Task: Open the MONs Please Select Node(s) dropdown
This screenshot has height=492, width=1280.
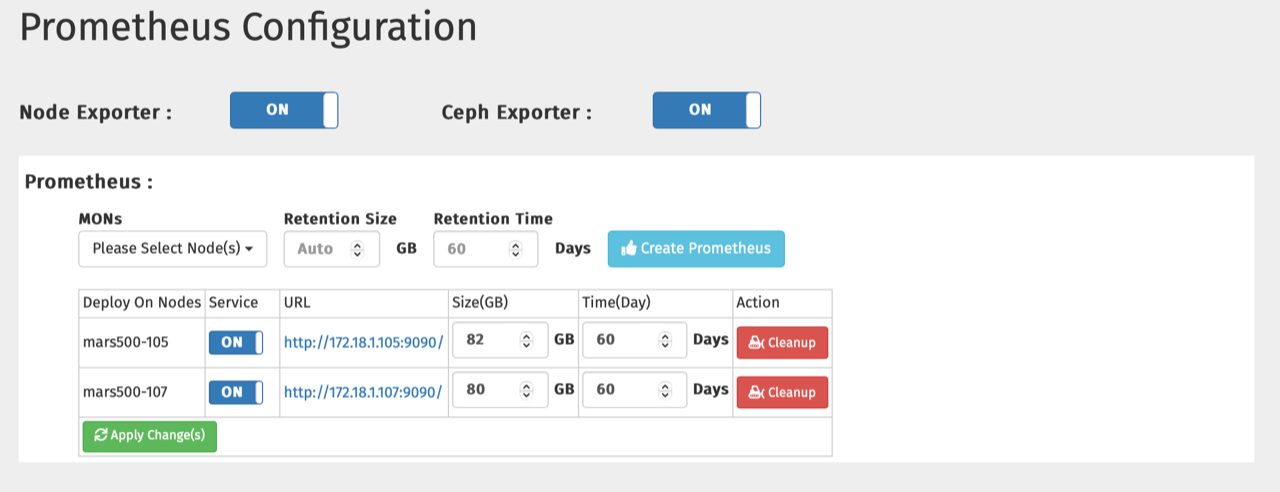Action: (x=172, y=249)
